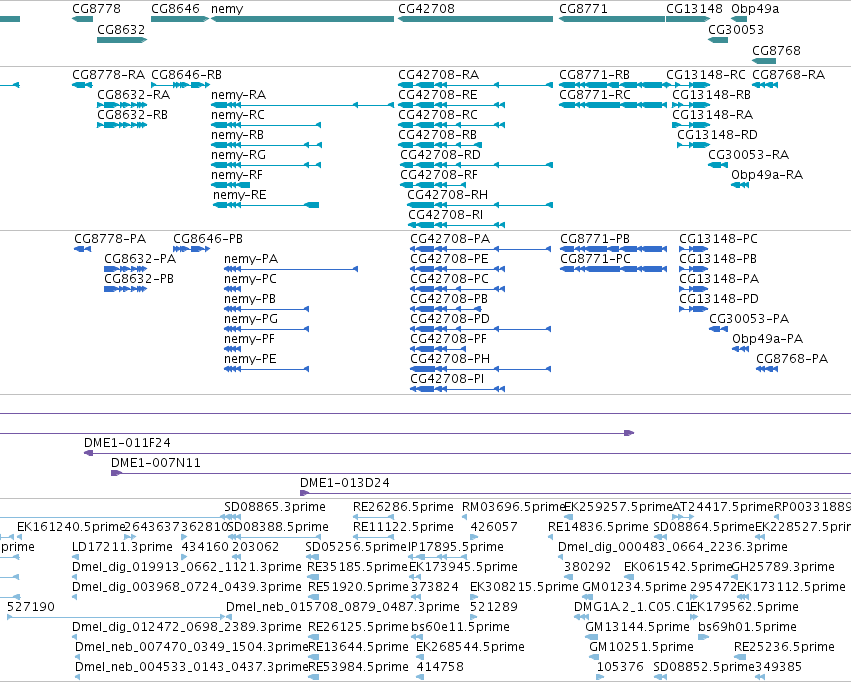Image resolution: width=851 pixels, height=682 pixels.
Task: Select the CG30053 gene label
Action: (736, 29)
